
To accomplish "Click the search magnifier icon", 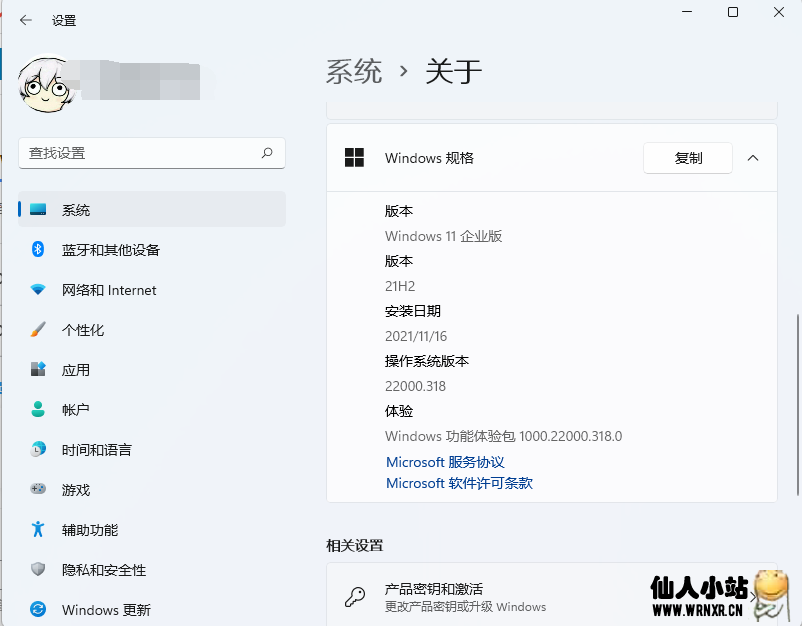I will (267, 153).
